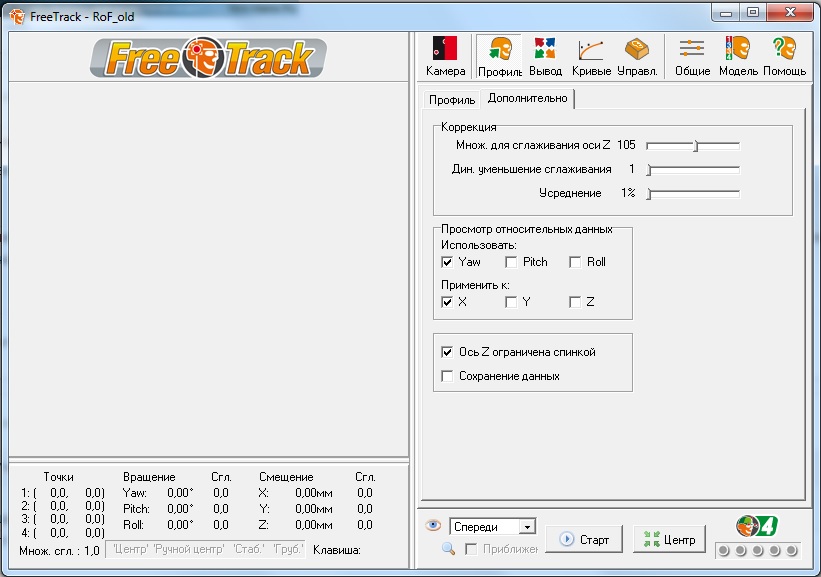This screenshot has width=821, height=577.
Task: Toggle the Yaw checkbox
Action: point(447,262)
